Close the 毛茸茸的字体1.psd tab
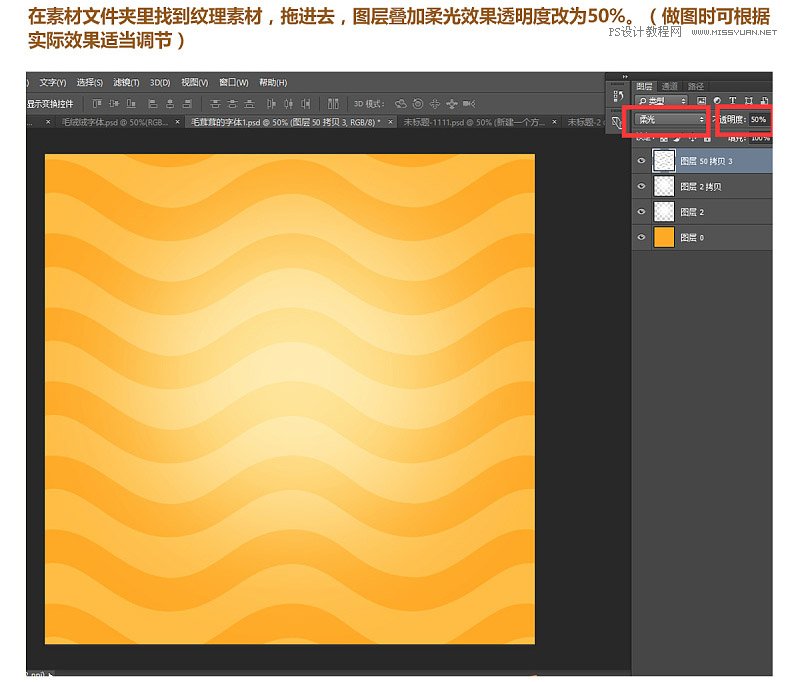This screenshot has height=682, width=800. (390, 122)
